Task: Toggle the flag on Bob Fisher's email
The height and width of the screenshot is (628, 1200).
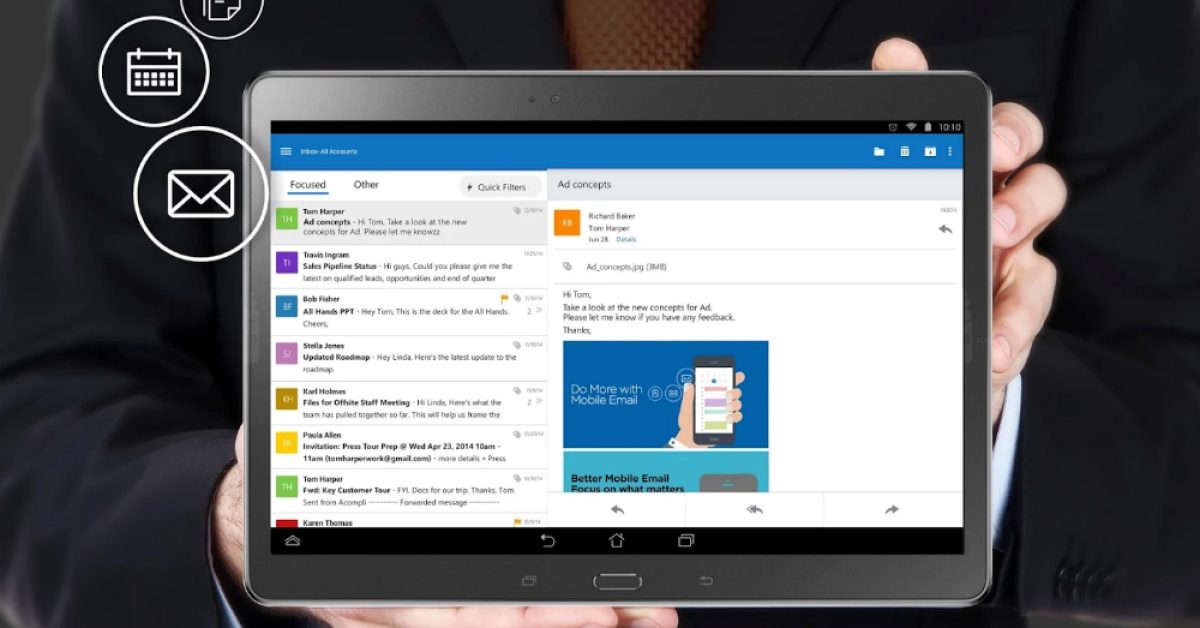Action: (x=505, y=298)
